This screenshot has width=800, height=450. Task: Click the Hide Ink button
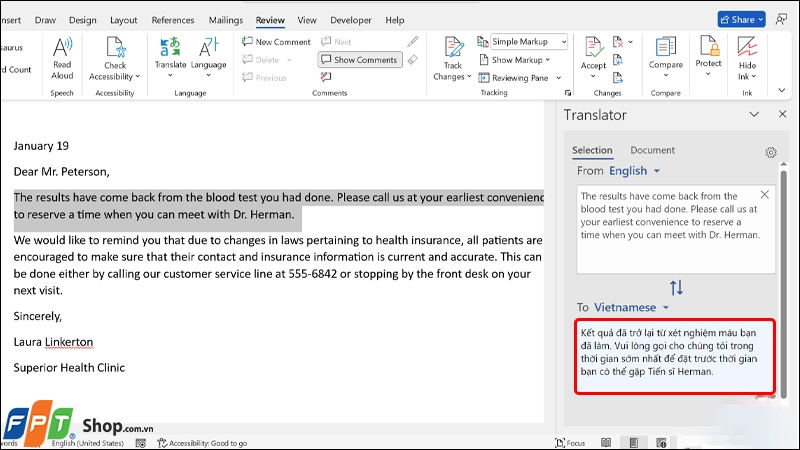point(747,58)
